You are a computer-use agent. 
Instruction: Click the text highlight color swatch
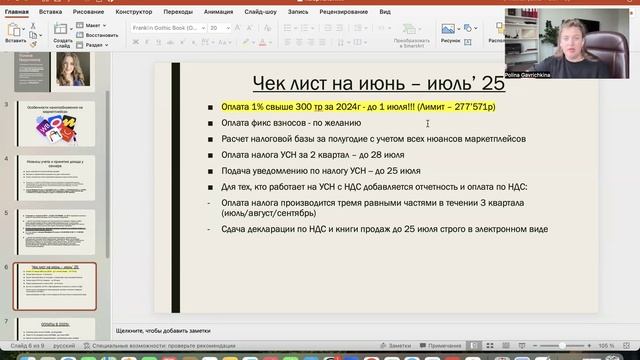pos(245,42)
